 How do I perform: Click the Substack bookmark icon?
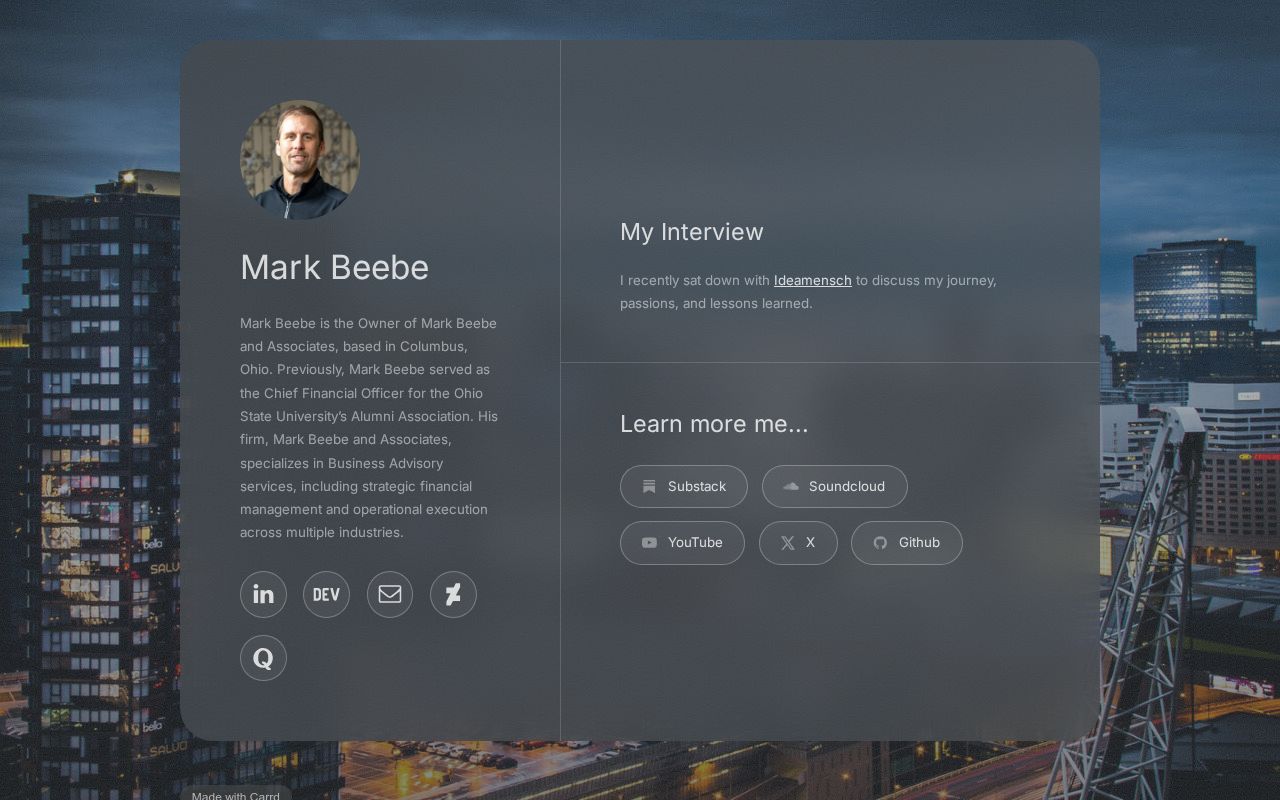tap(650, 486)
